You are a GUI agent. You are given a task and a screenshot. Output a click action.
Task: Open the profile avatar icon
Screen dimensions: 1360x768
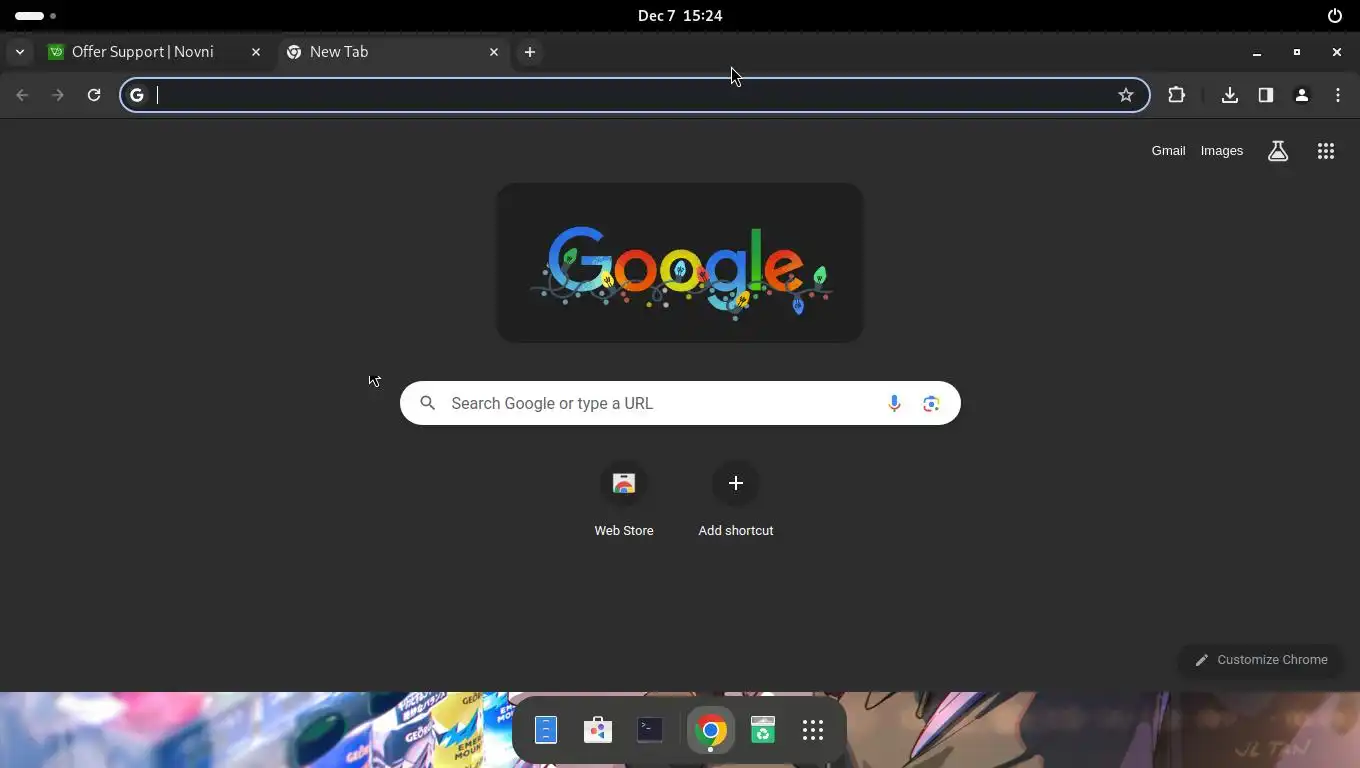coord(1302,95)
